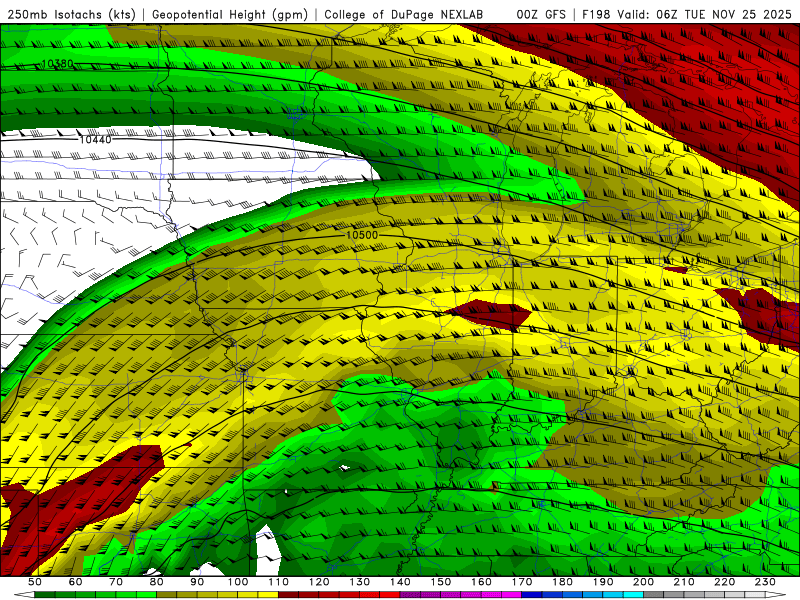Pick the bright yellow swatch just before 110
Viewport: 800px width, 600px height.
(x=268, y=595)
